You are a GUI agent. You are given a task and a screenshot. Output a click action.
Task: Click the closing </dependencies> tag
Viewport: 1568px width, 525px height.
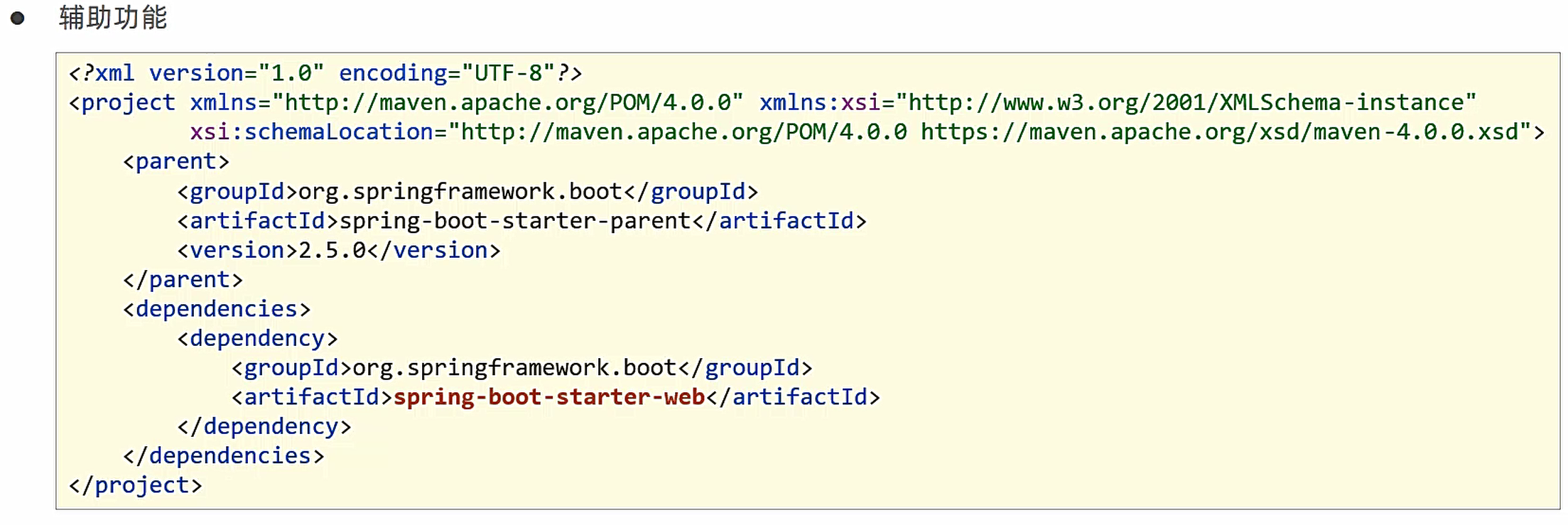tap(224, 456)
